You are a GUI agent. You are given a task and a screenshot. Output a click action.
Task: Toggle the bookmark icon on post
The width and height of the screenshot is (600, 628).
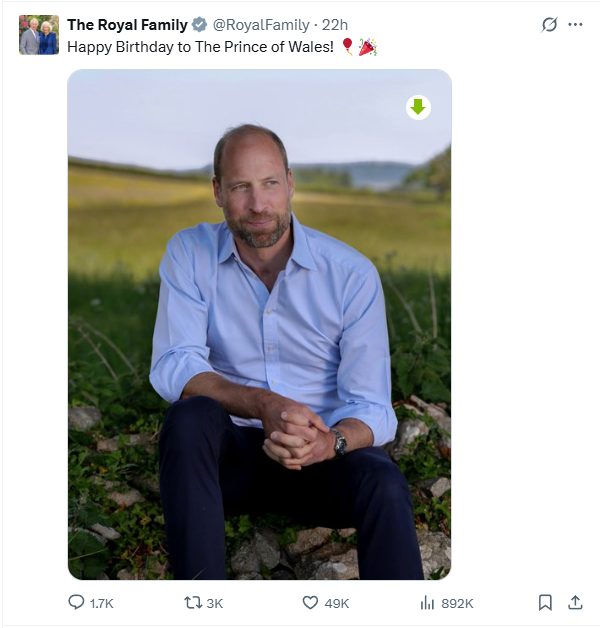tap(545, 602)
